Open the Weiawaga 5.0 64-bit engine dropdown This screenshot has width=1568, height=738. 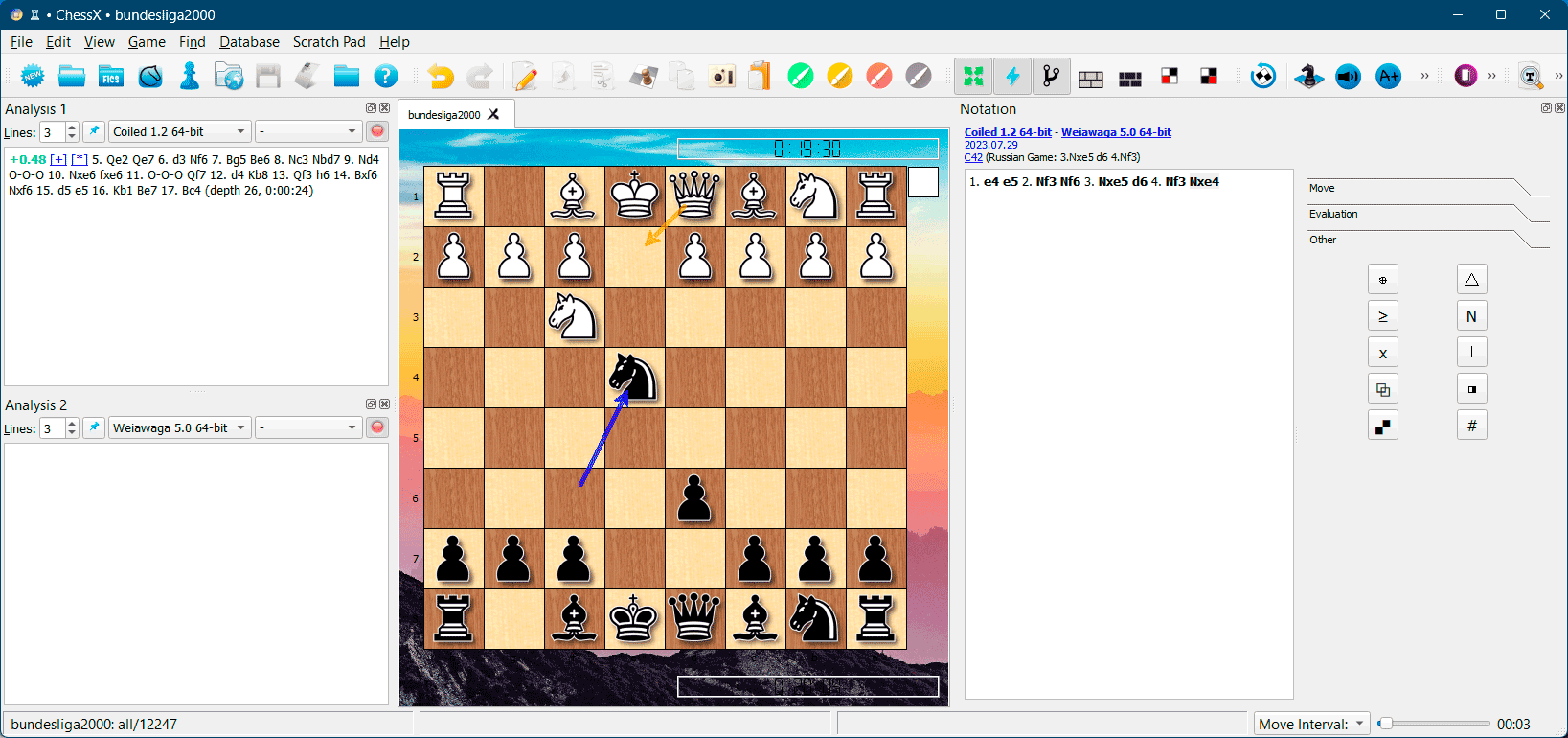click(179, 428)
